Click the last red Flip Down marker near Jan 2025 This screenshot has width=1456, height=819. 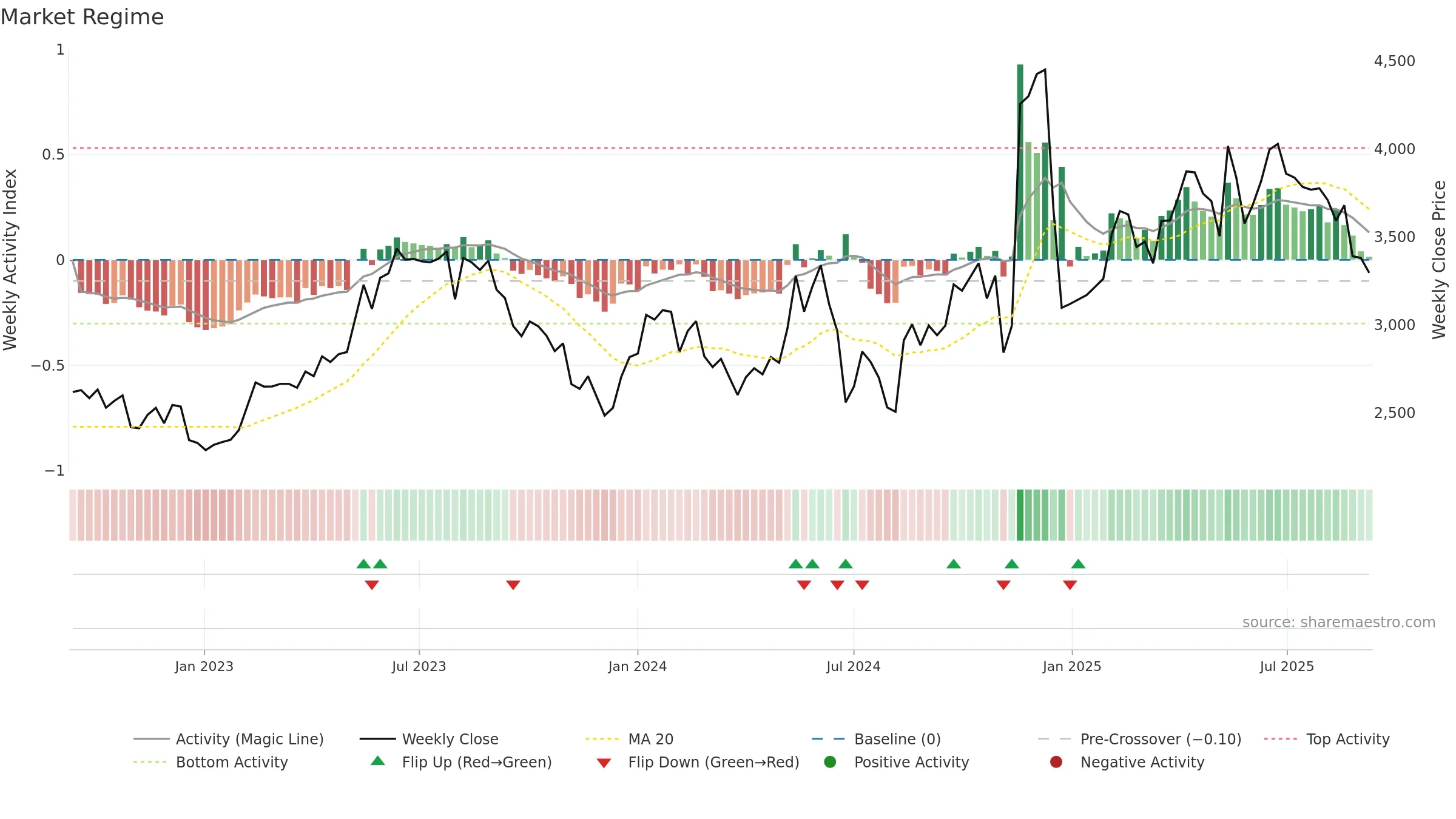(1070, 585)
